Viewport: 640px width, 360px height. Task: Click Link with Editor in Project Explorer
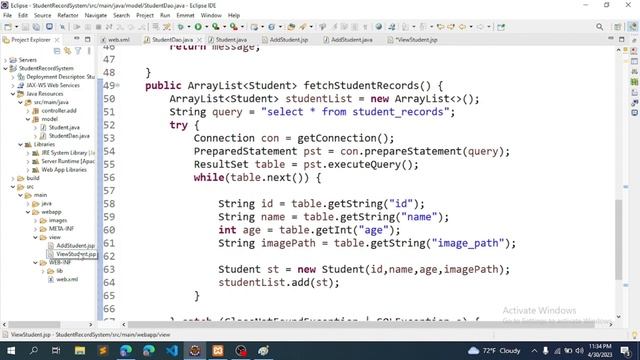[67, 51]
